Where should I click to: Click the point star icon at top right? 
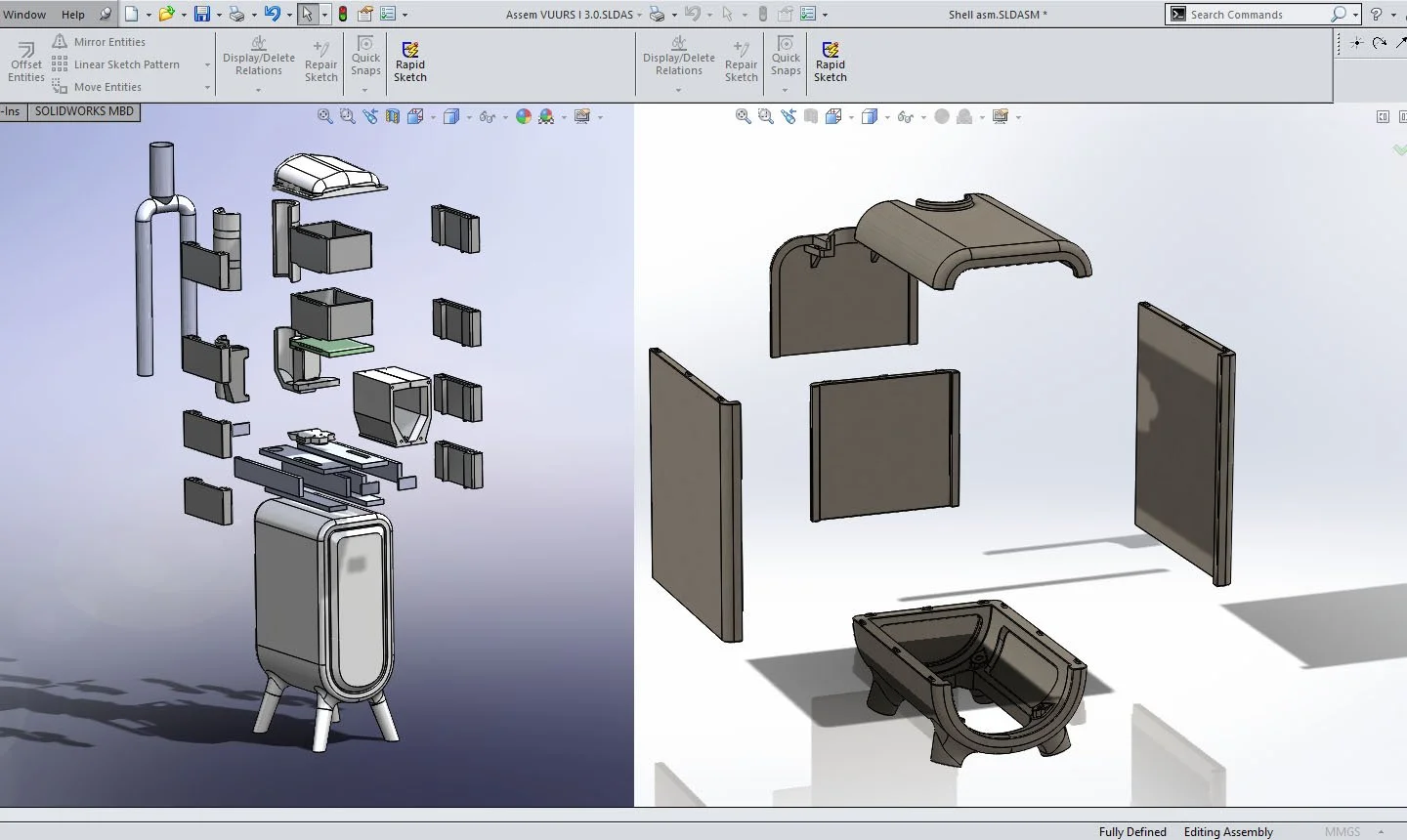pyautogui.click(x=1356, y=42)
